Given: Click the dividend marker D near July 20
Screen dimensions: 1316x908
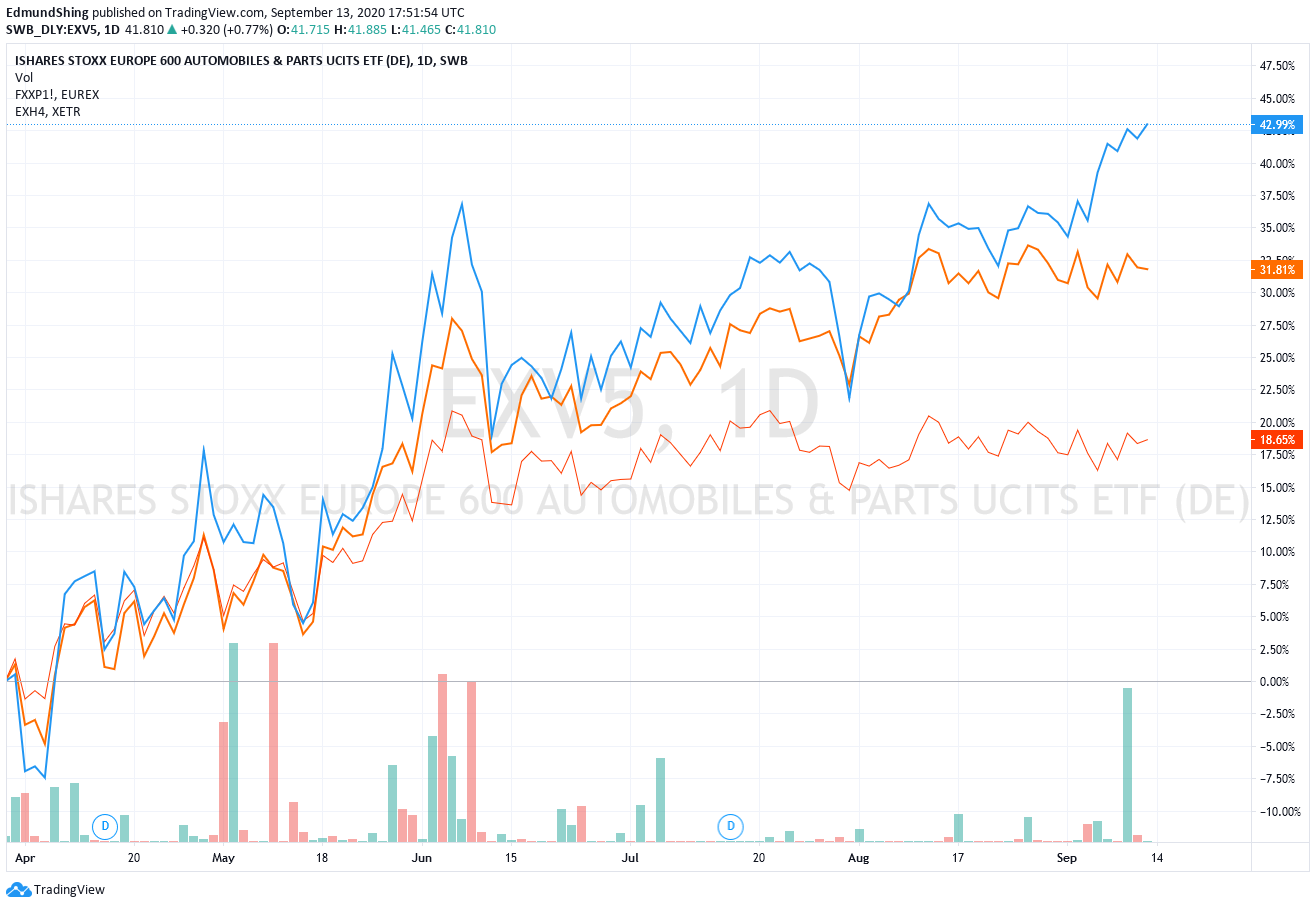Looking at the screenshot, I should 731,826.
